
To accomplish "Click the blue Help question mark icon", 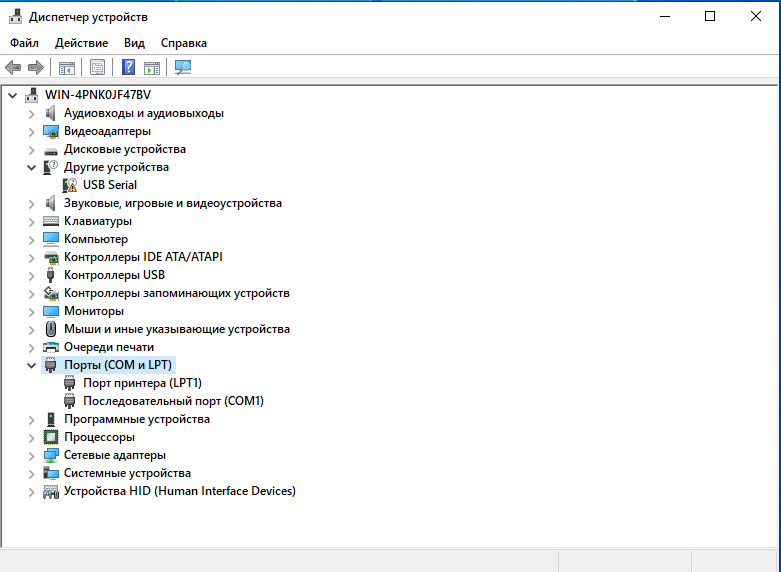I will [128, 67].
